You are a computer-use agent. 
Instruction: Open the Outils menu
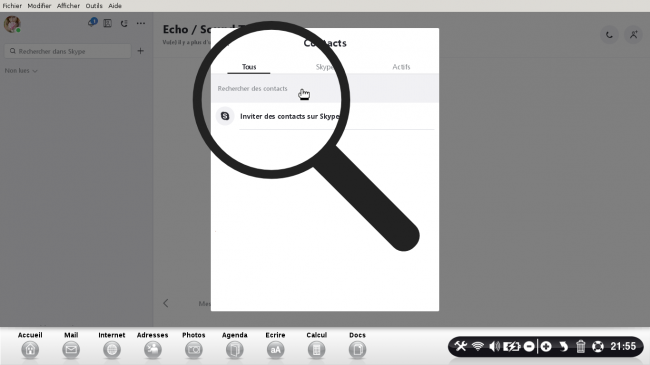point(94,6)
